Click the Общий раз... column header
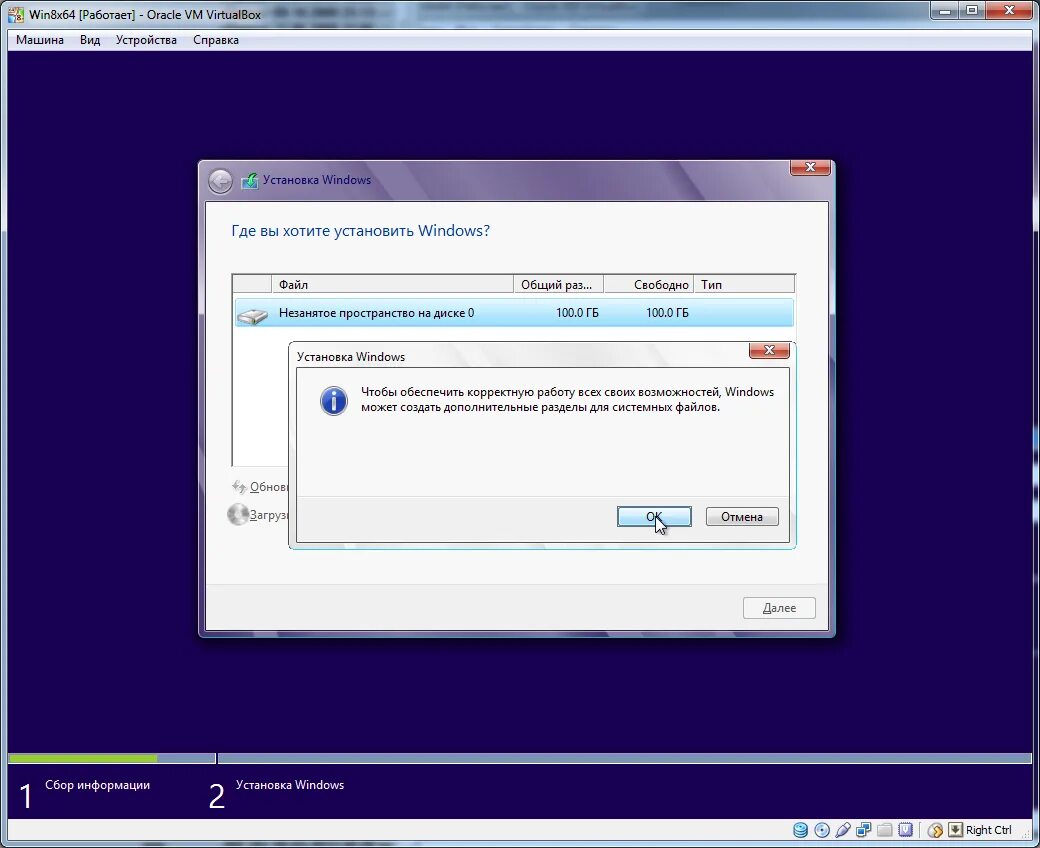The width and height of the screenshot is (1040, 848). point(558,284)
